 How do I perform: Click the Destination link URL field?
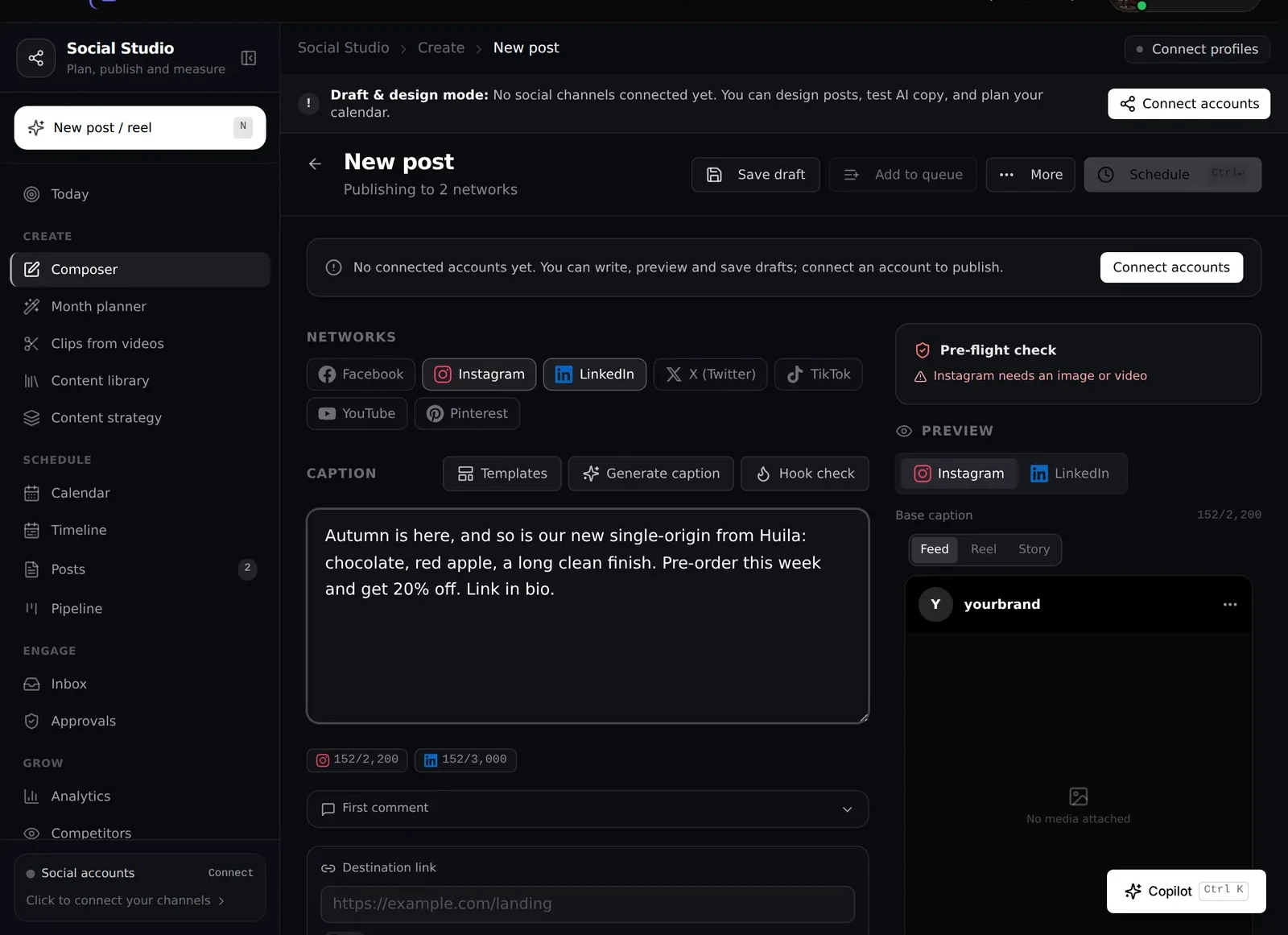click(x=588, y=904)
